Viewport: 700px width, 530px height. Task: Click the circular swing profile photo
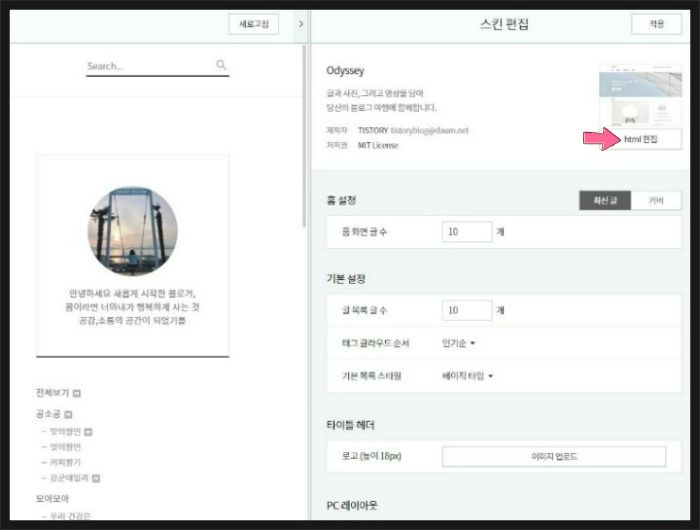pos(133,231)
